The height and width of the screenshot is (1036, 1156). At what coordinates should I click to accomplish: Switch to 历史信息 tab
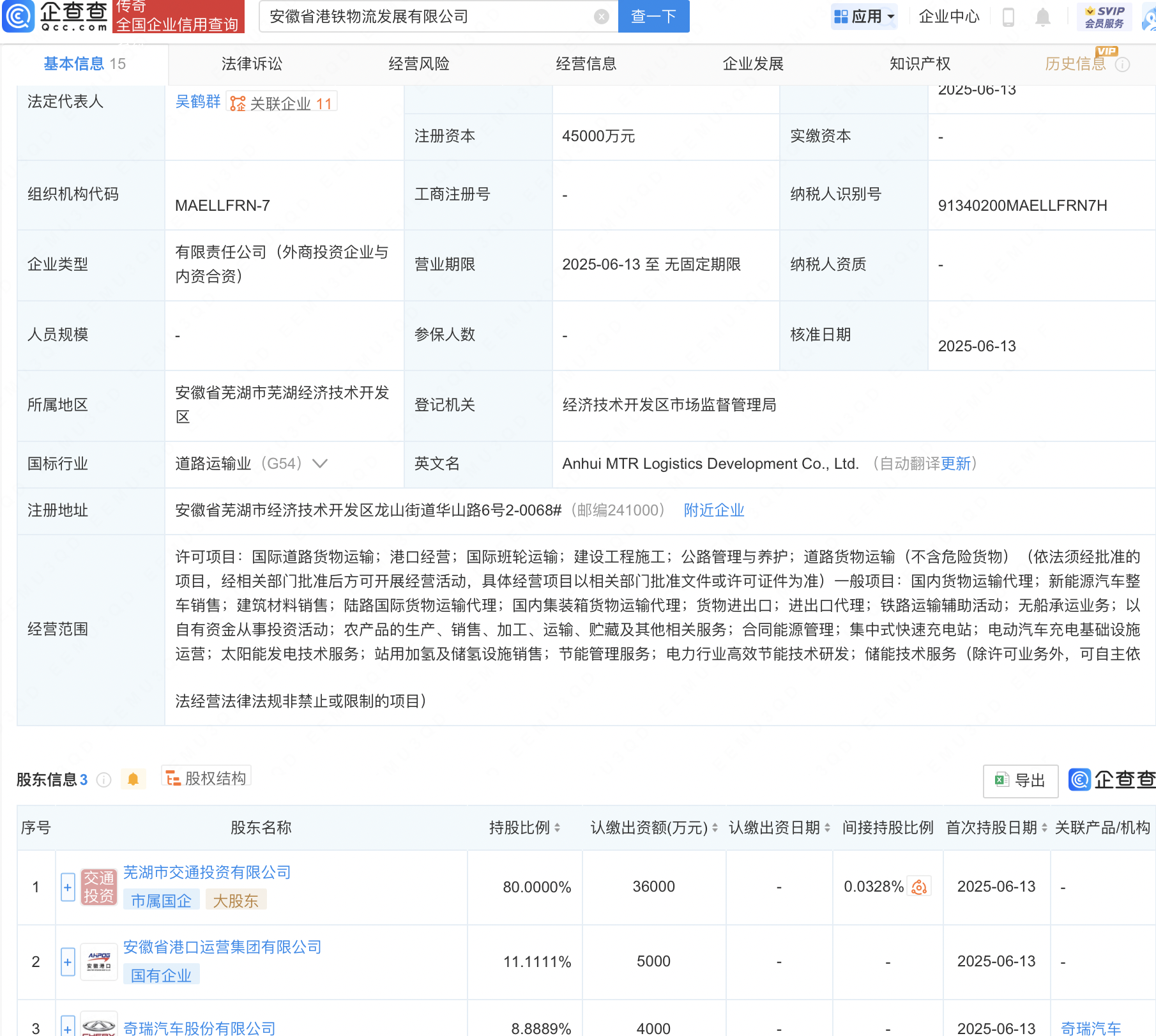coord(1076,64)
